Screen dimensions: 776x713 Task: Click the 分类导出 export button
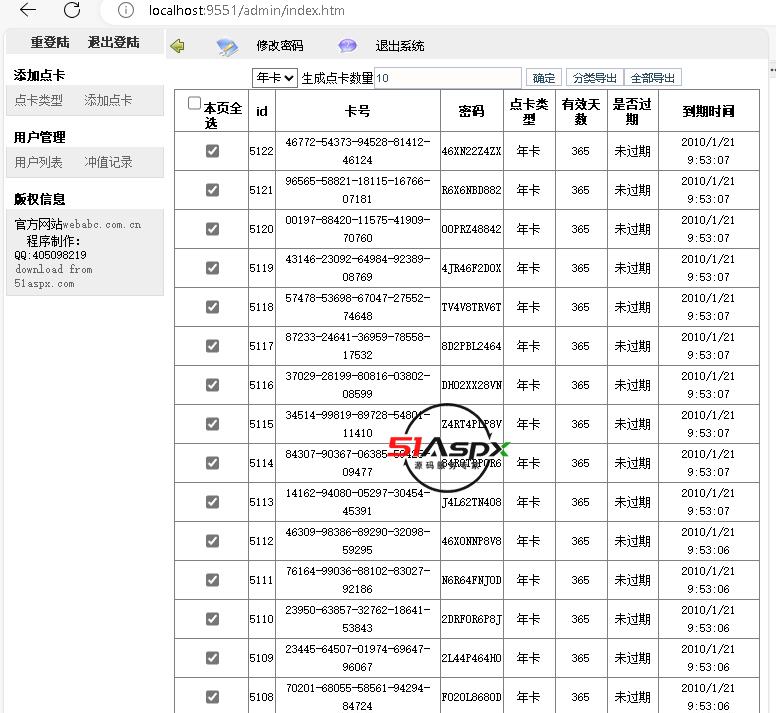(594, 78)
